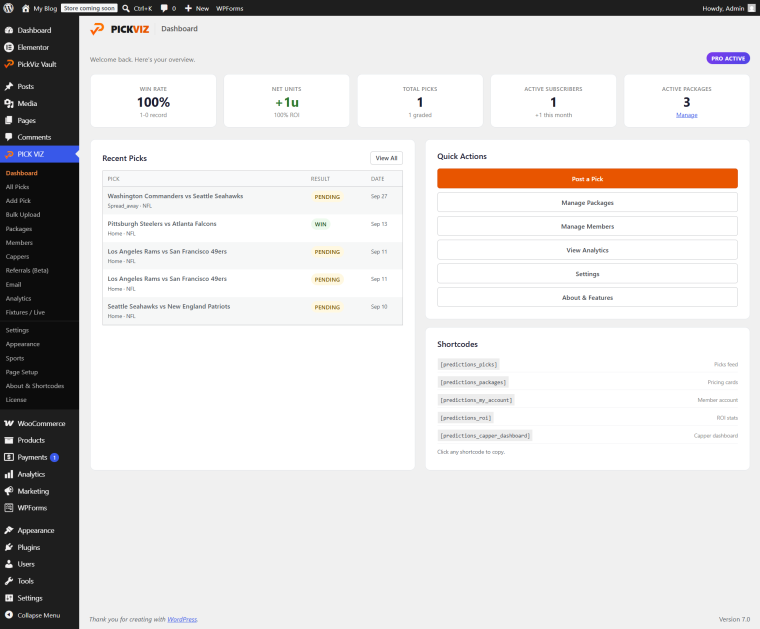This screenshot has width=760, height=629.
Task: Click the PickViz logo in header
Action: (x=120, y=29)
